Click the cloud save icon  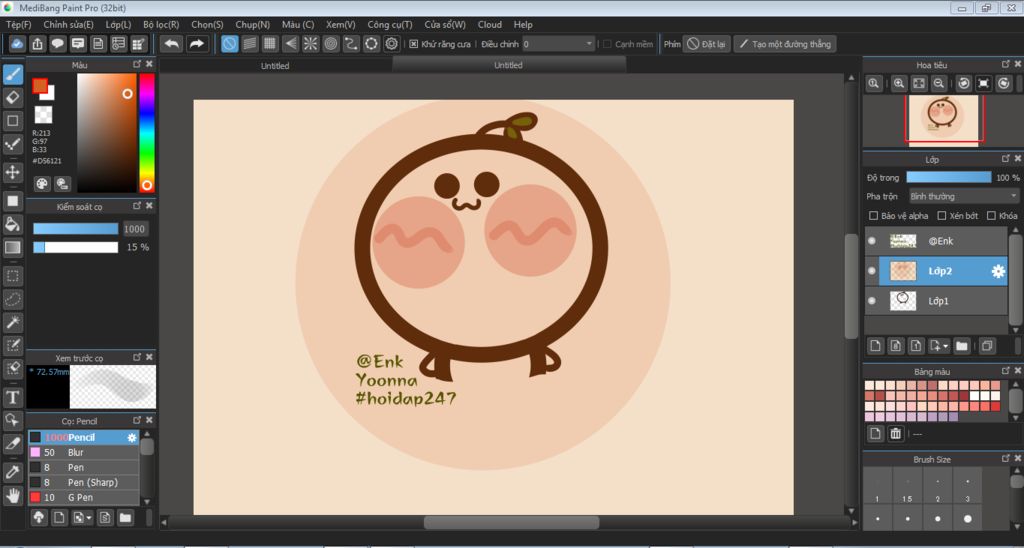(17, 44)
